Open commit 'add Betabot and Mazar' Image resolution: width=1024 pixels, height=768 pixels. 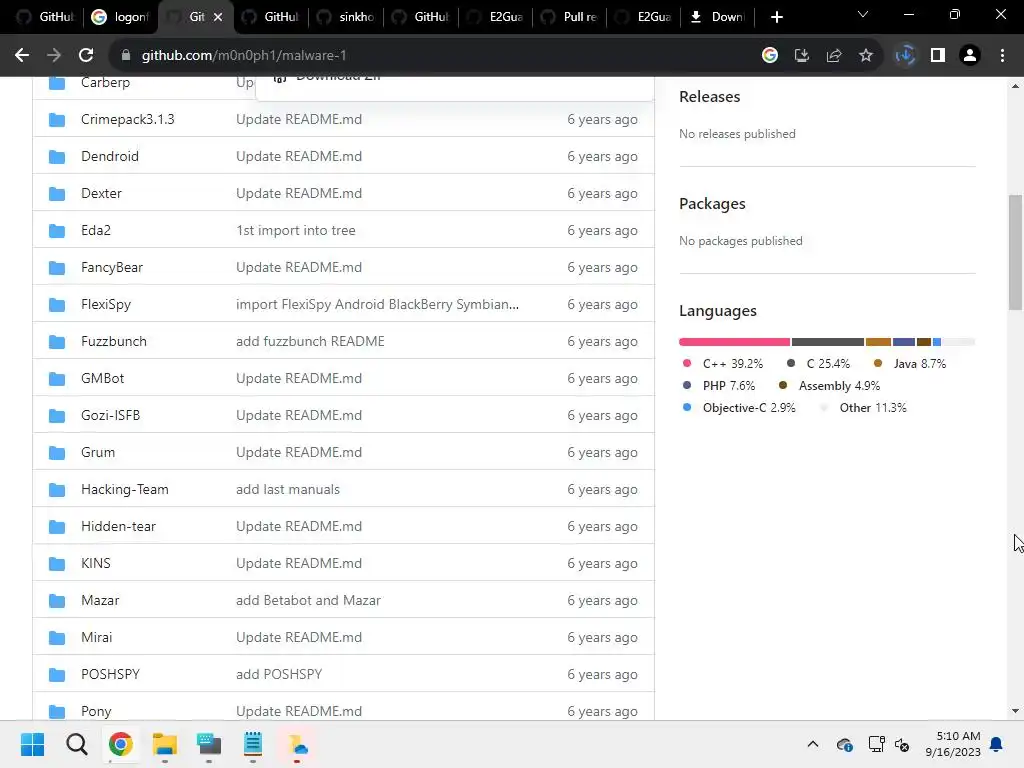point(308,601)
